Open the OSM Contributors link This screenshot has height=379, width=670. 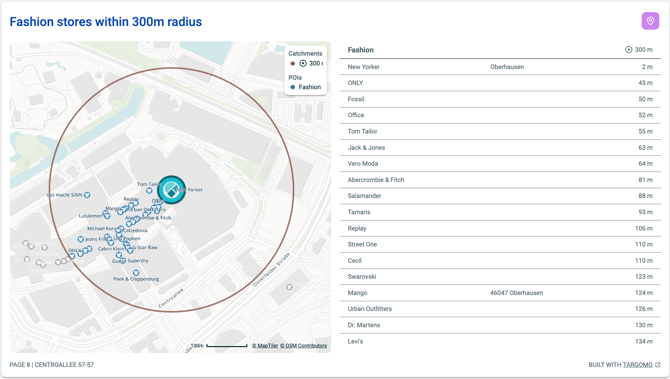303,346
